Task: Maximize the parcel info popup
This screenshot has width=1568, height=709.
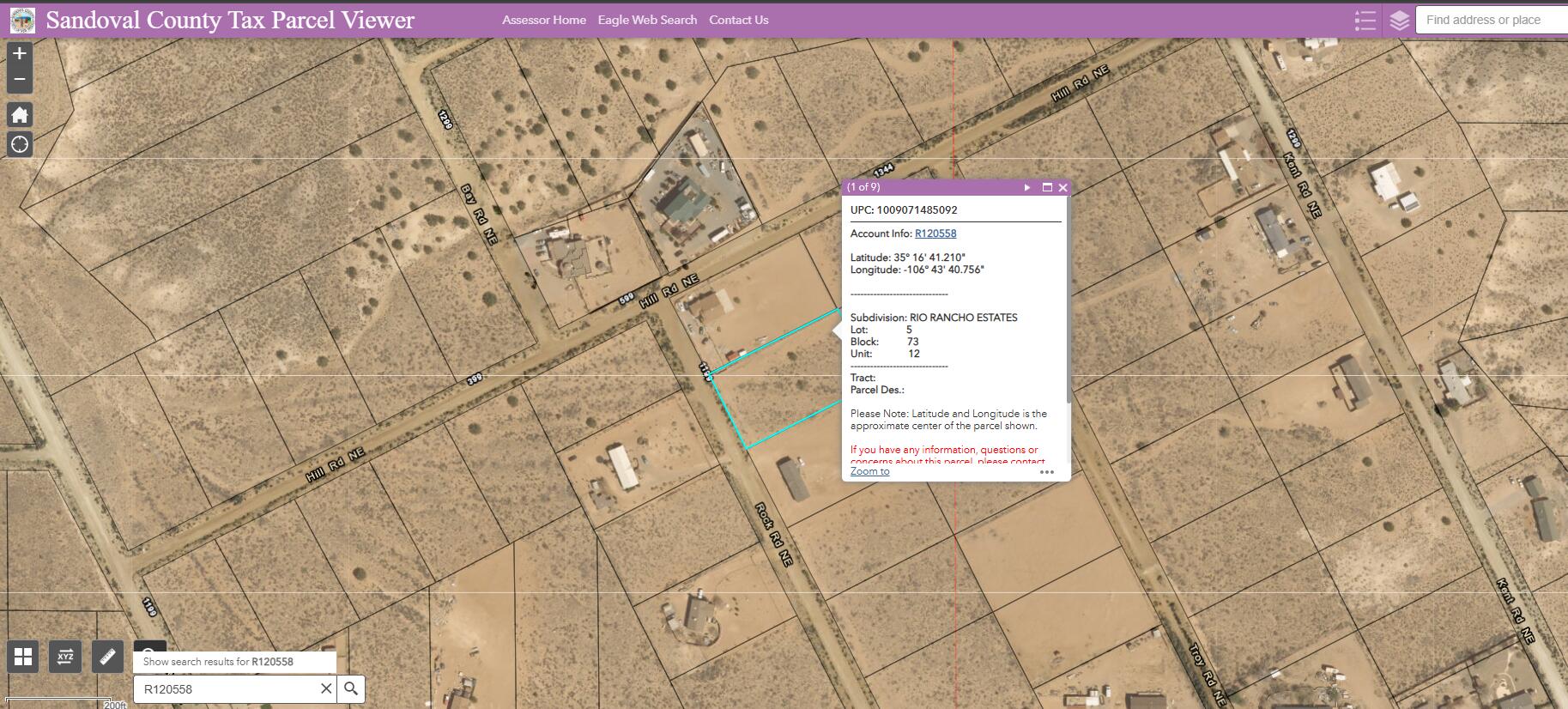Action: (x=1047, y=187)
